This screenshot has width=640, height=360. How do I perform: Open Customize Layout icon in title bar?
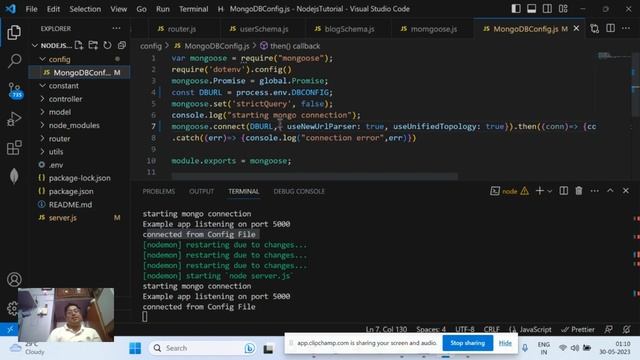point(563,9)
